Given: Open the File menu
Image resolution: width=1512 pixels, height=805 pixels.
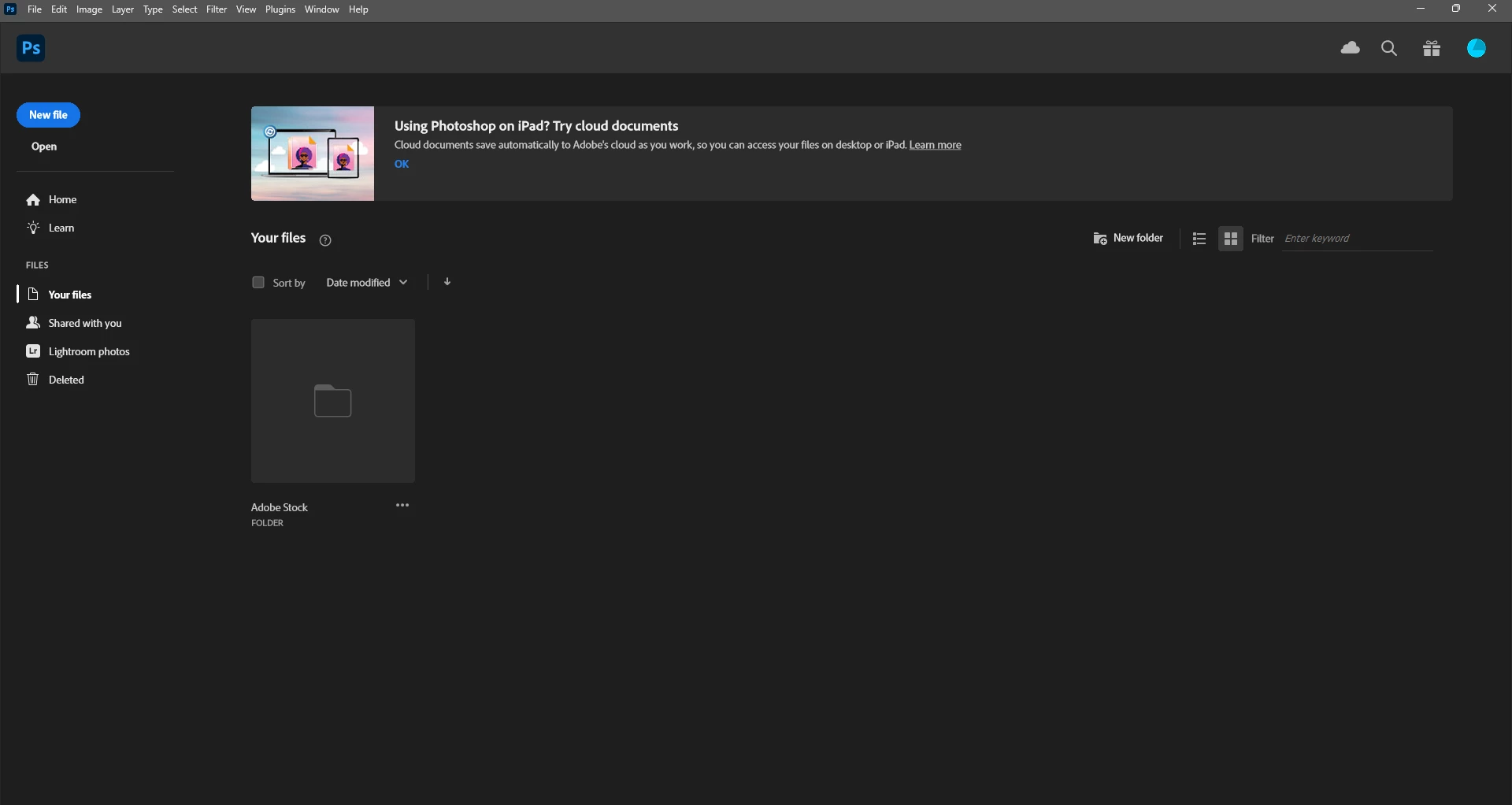Looking at the screenshot, I should (35, 9).
